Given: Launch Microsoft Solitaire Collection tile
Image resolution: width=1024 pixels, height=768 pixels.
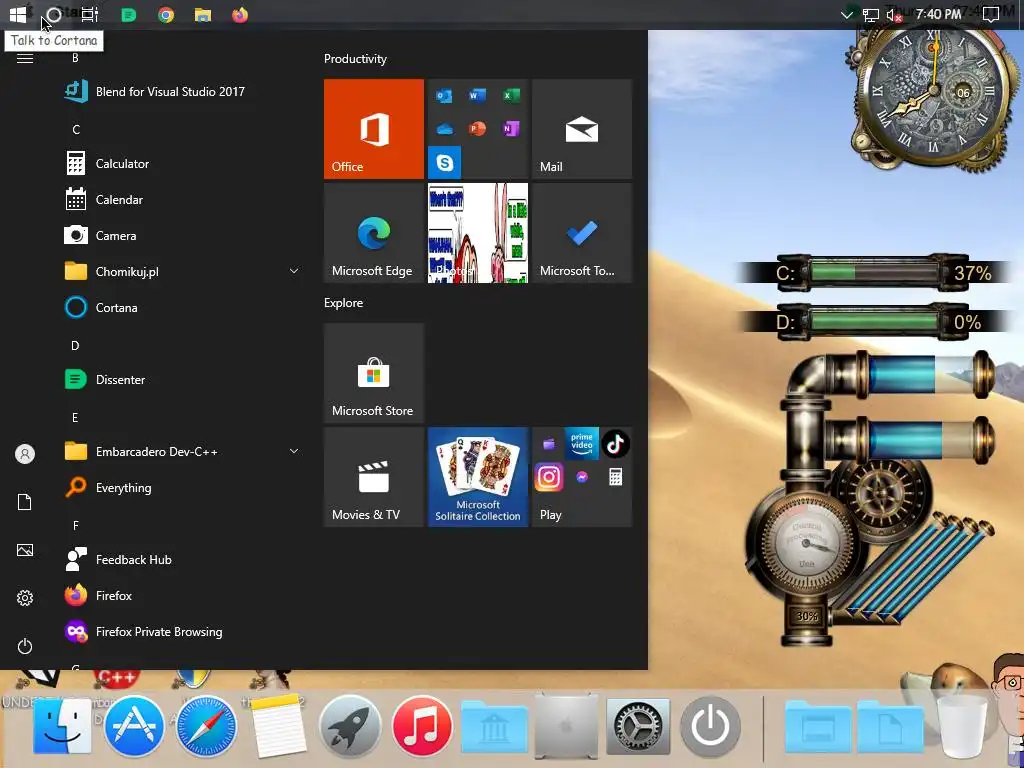Looking at the screenshot, I should coord(477,477).
